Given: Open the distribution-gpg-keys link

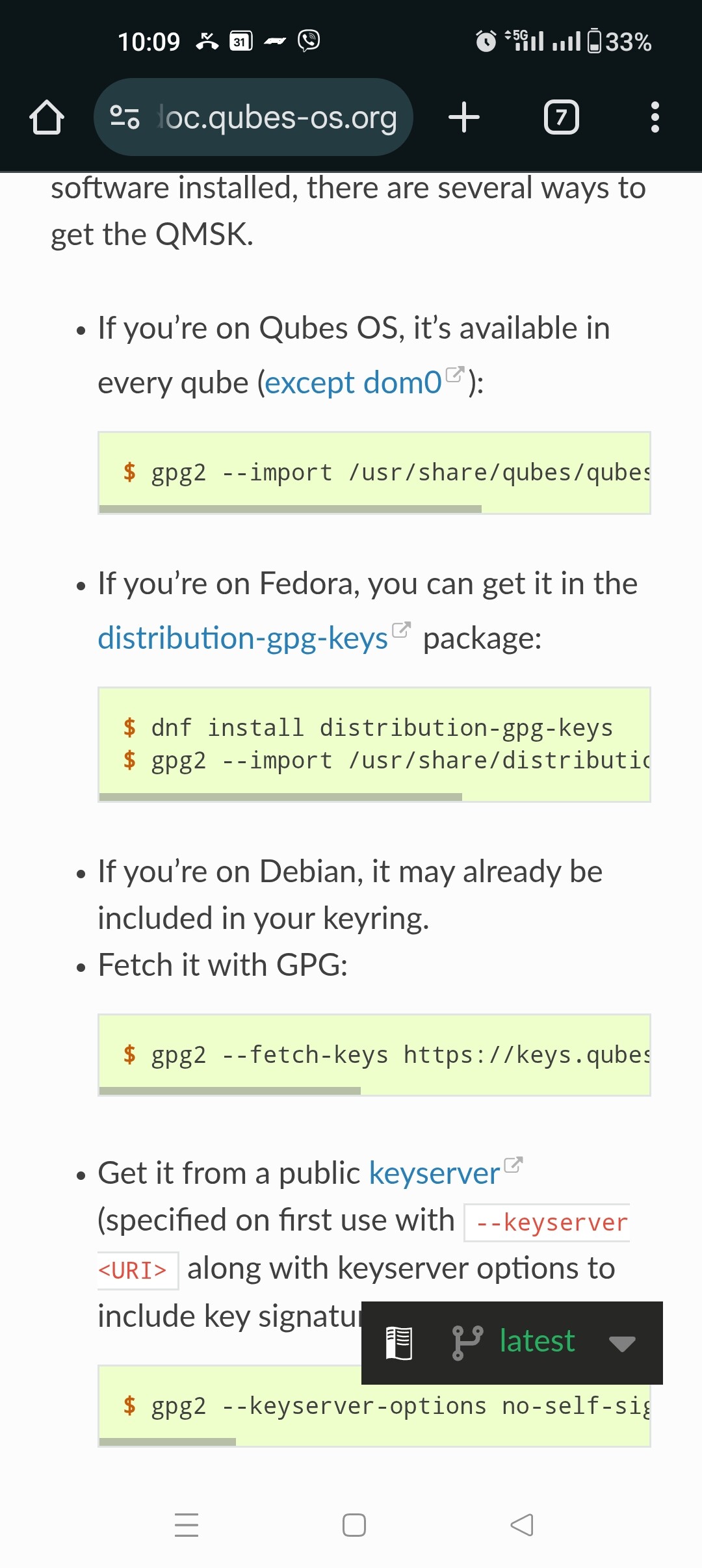Looking at the screenshot, I should pos(243,638).
